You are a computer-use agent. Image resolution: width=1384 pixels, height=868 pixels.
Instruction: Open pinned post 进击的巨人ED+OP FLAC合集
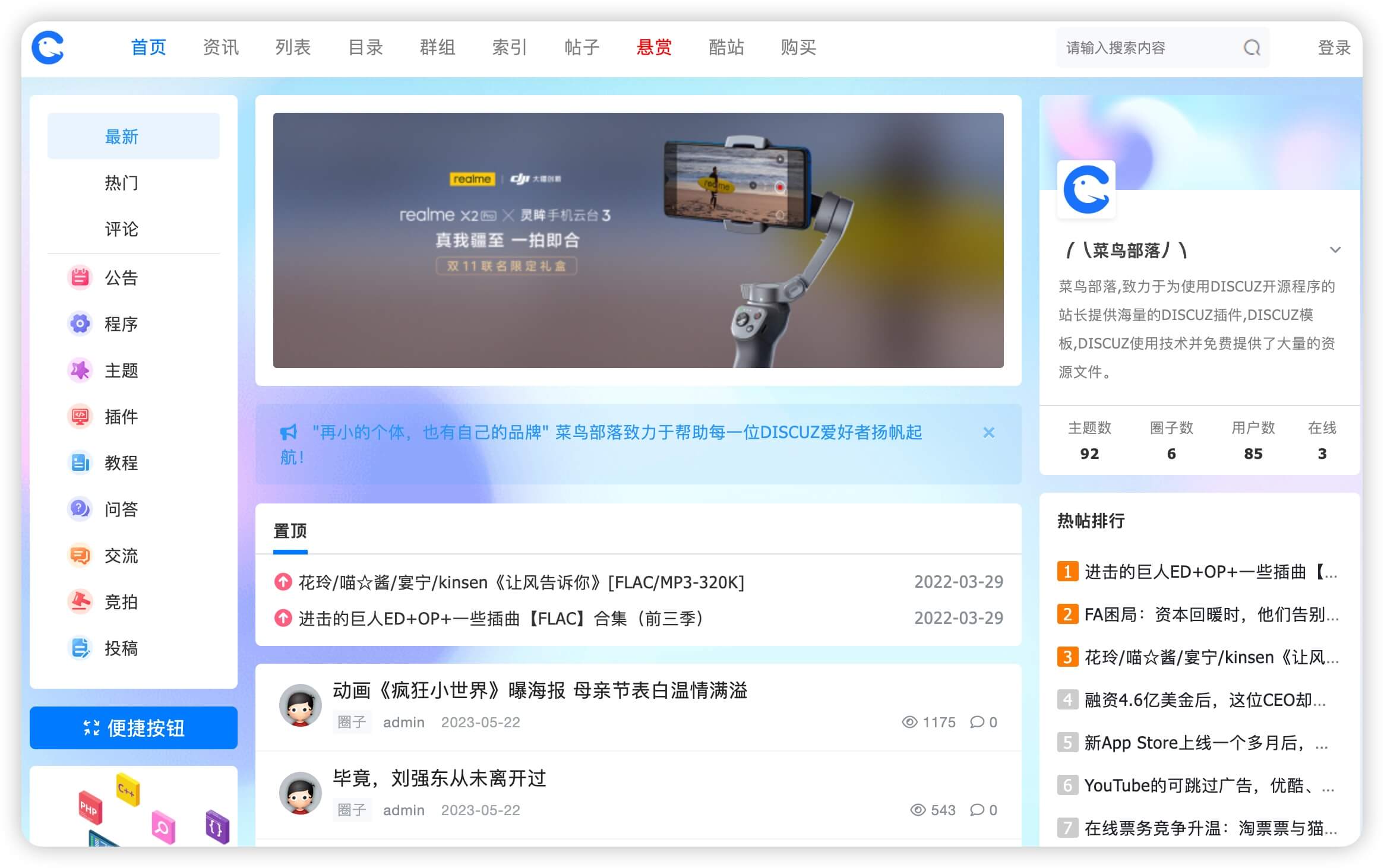pos(500,619)
